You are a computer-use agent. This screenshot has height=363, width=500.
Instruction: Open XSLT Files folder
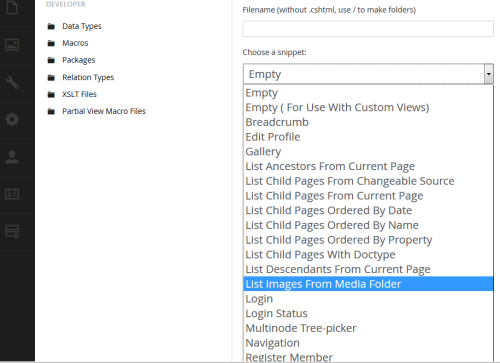click(79, 94)
